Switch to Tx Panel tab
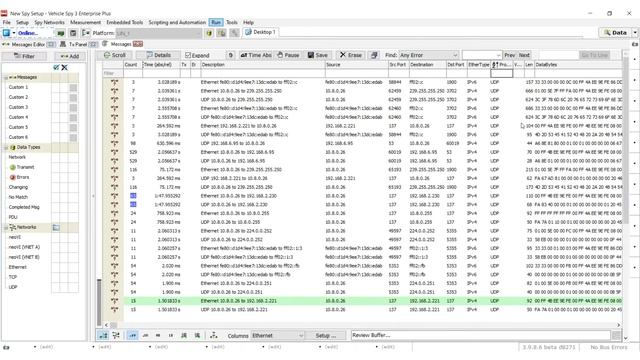Viewport: 640px width, 360px height. [x=79, y=44]
